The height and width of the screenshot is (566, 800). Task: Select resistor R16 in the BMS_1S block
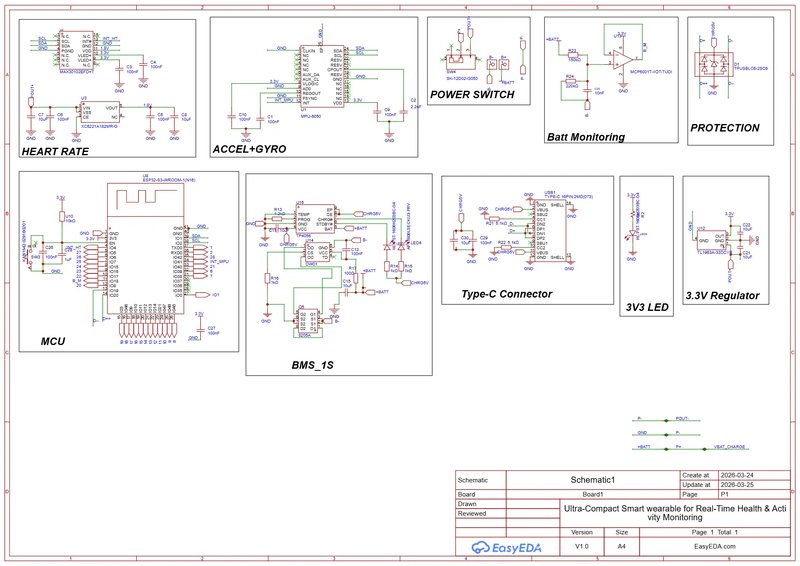tap(267, 278)
